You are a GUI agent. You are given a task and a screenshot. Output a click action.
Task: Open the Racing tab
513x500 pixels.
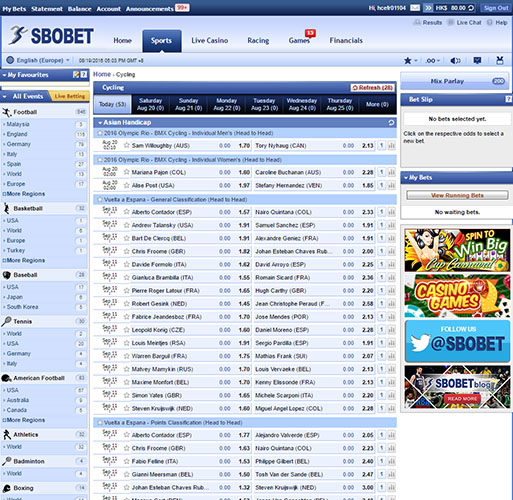click(258, 40)
